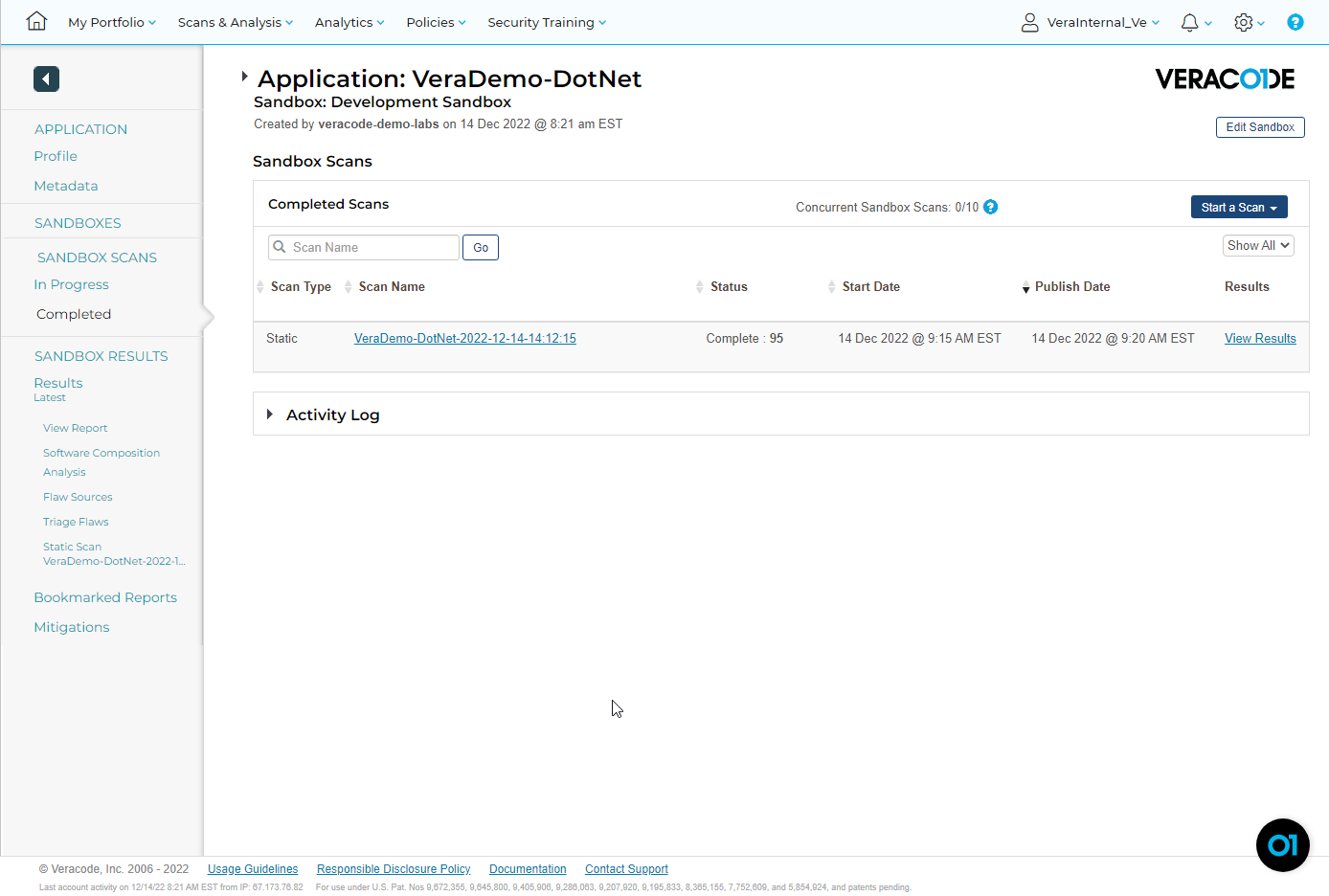Open Usage Guidelines footer link
This screenshot has height=896, width=1329.
point(253,869)
